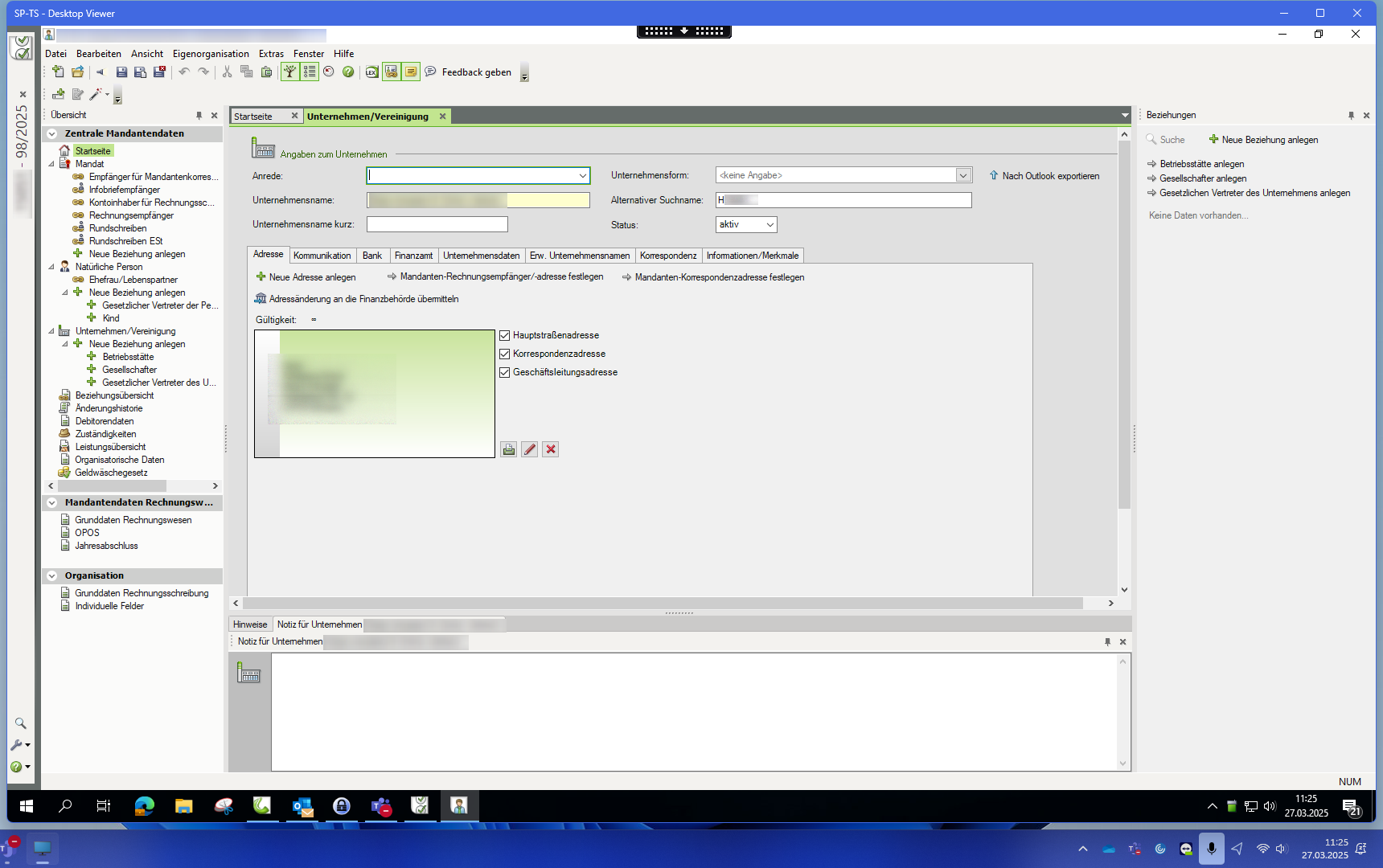The height and width of the screenshot is (868, 1383).
Task: Click the Unternehmensname kurz input field
Action: [437, 224]
